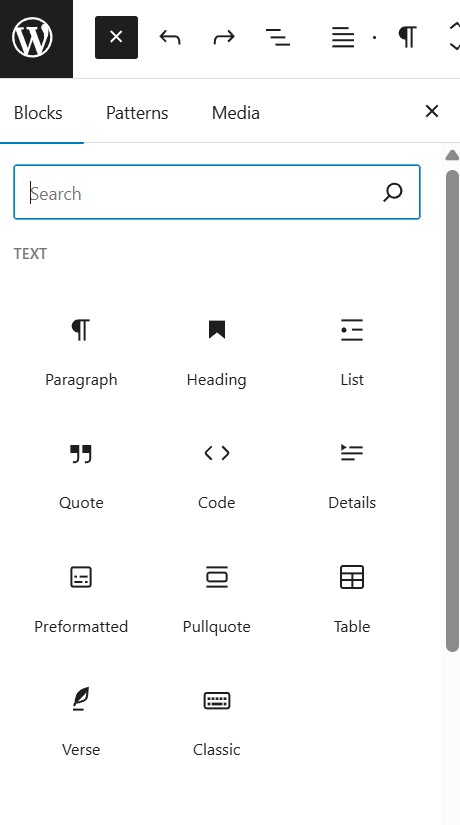Switch to the Media tab
The image size is (460, 825).
click(236, 113)
